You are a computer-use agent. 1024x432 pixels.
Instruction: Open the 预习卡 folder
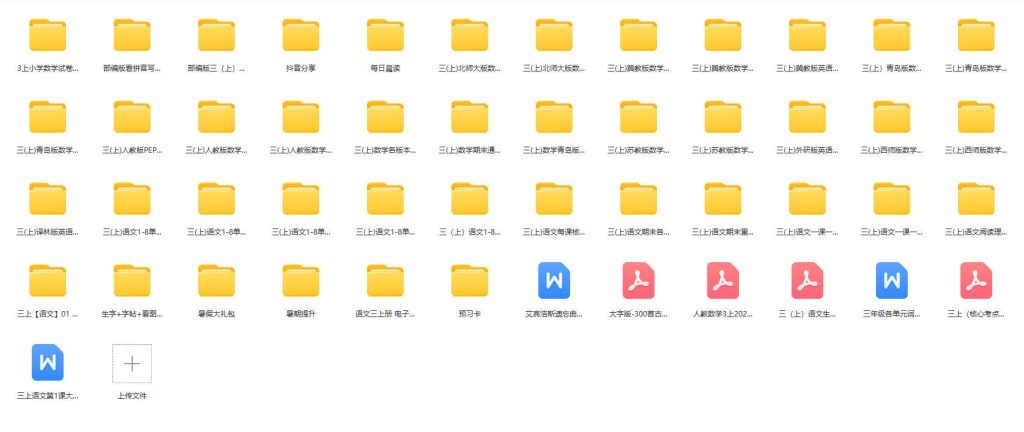[x=469, y=281]
